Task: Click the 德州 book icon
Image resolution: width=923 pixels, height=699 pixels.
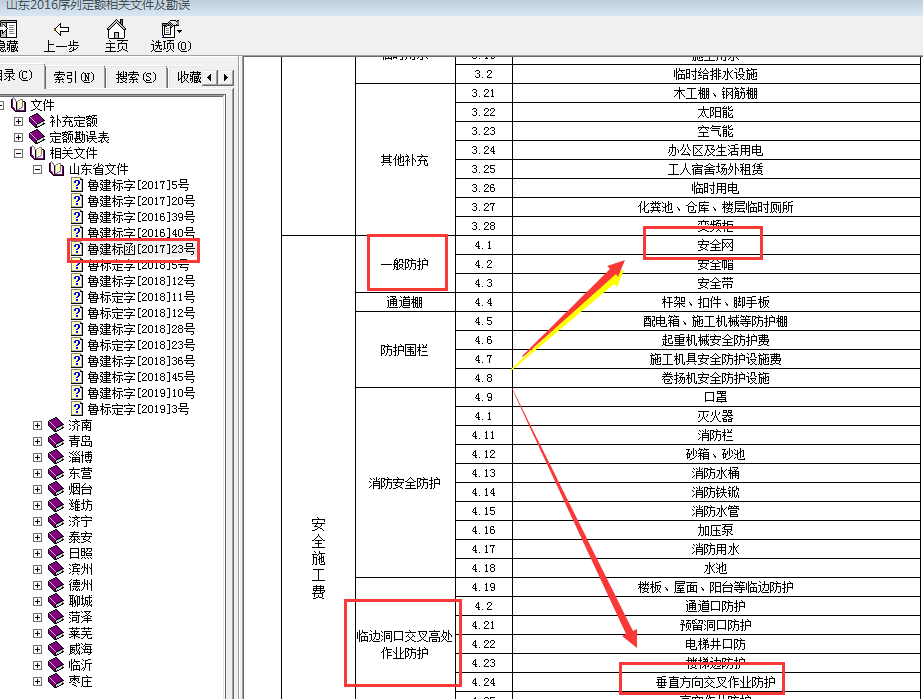Action: [x=56, y=585]
